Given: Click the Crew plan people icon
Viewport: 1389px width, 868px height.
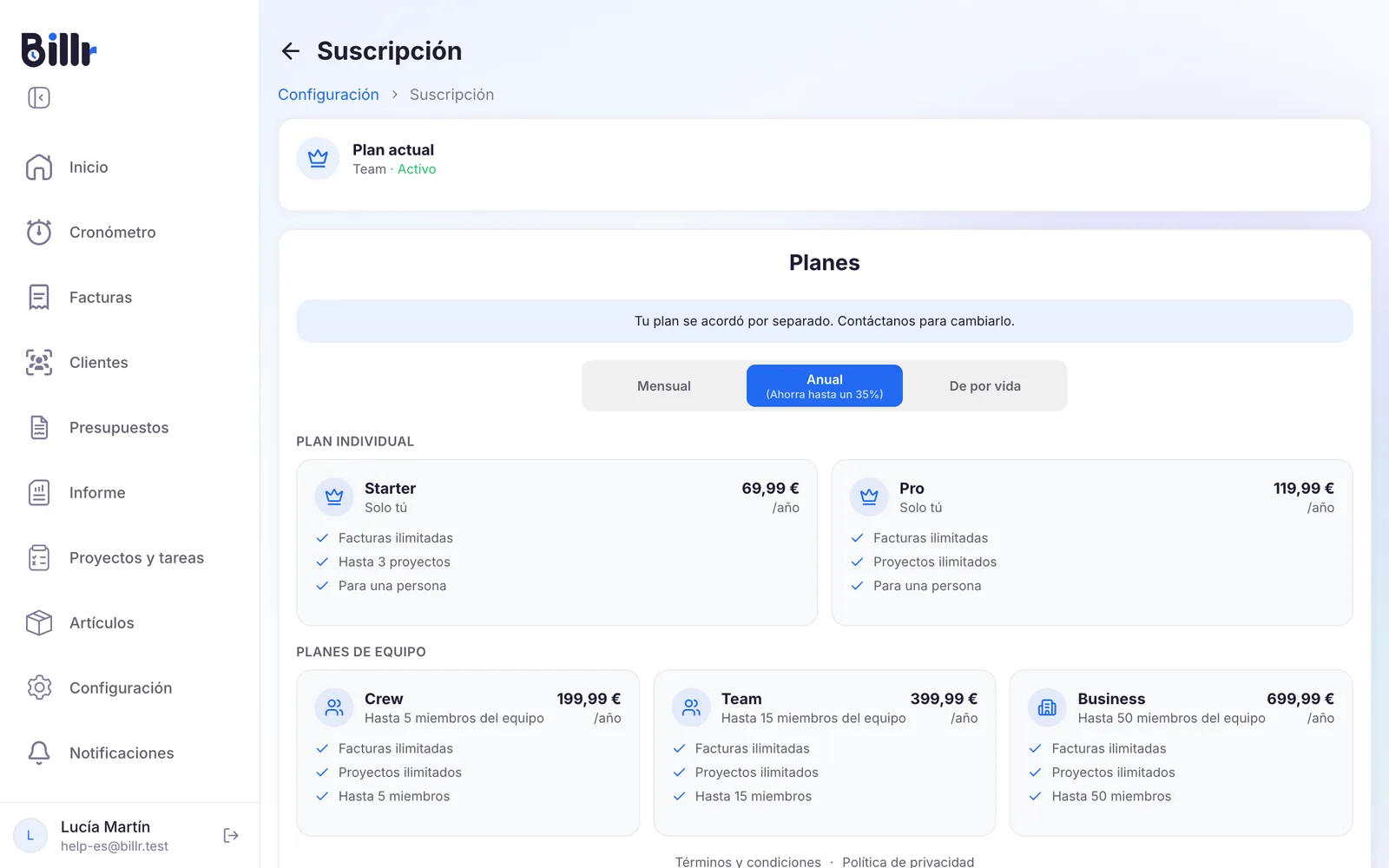Looking at the screenshot, I should pyautogui.click(x=334, y=707).
